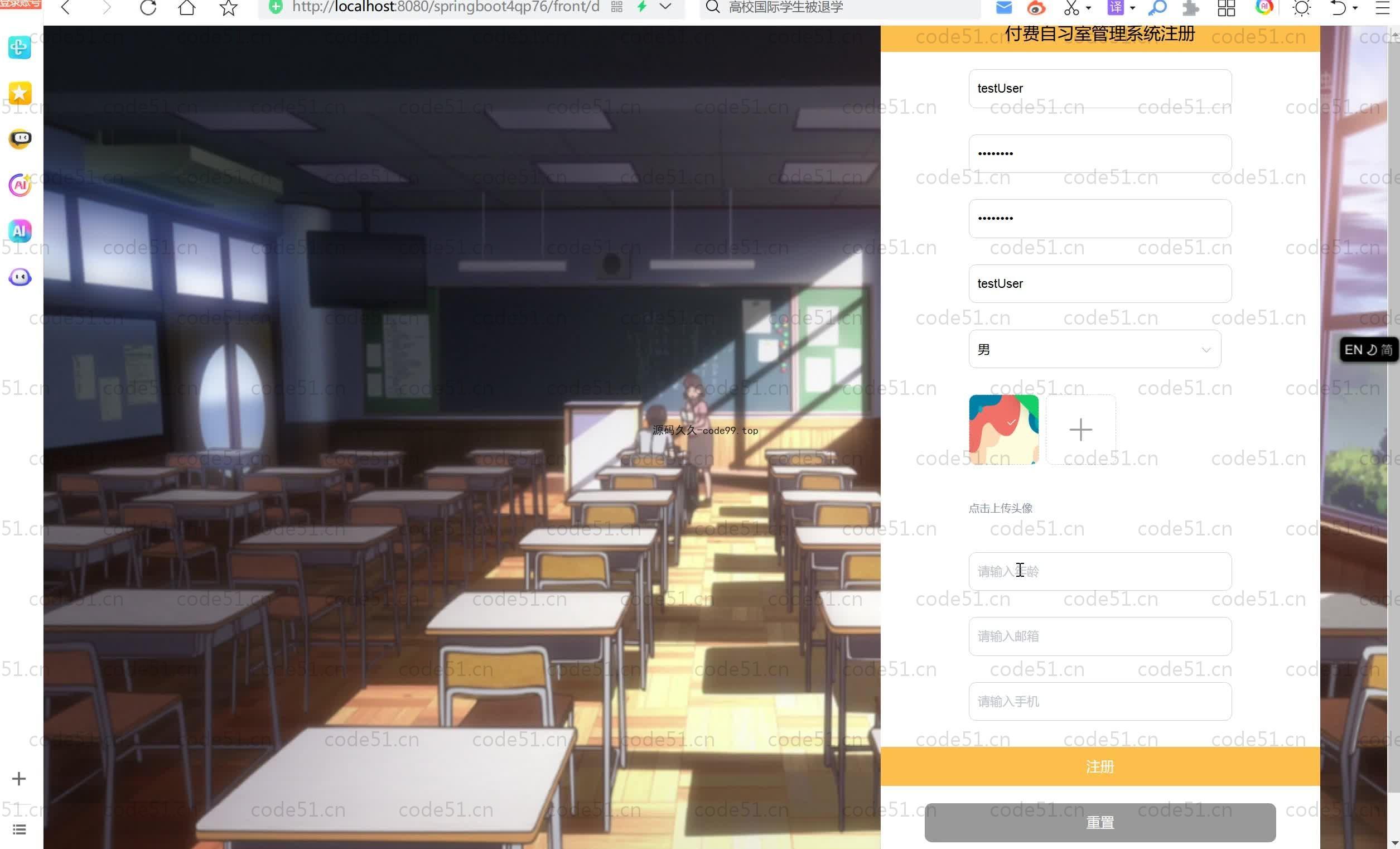Reload the page with refresh icon
This screenshot has height=849, width=1400.
[x=148, y=7]
